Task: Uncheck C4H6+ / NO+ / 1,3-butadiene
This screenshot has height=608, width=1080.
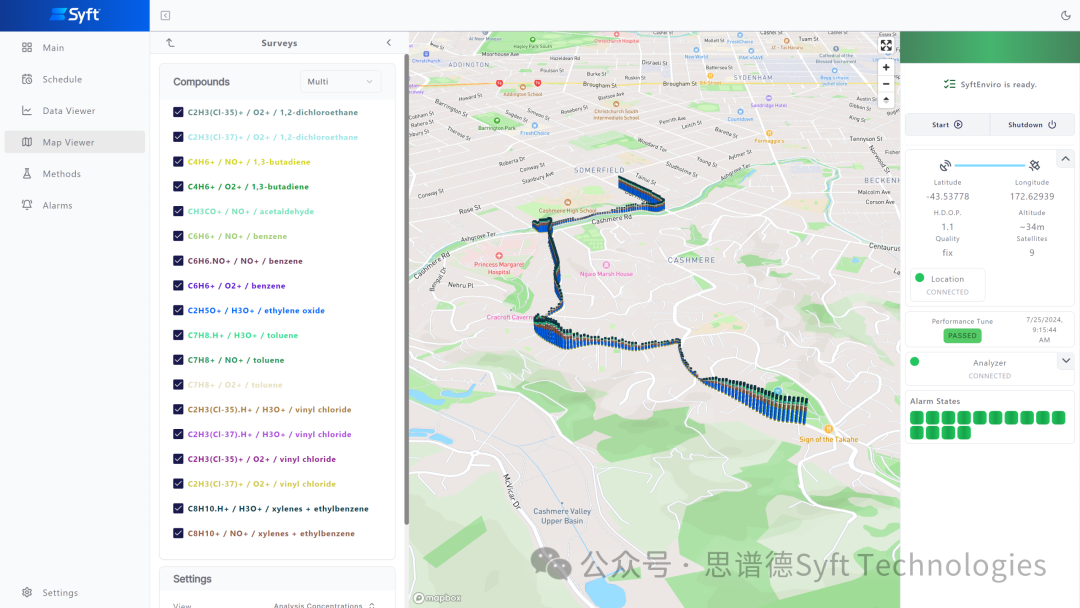Action: click(178, 161)
